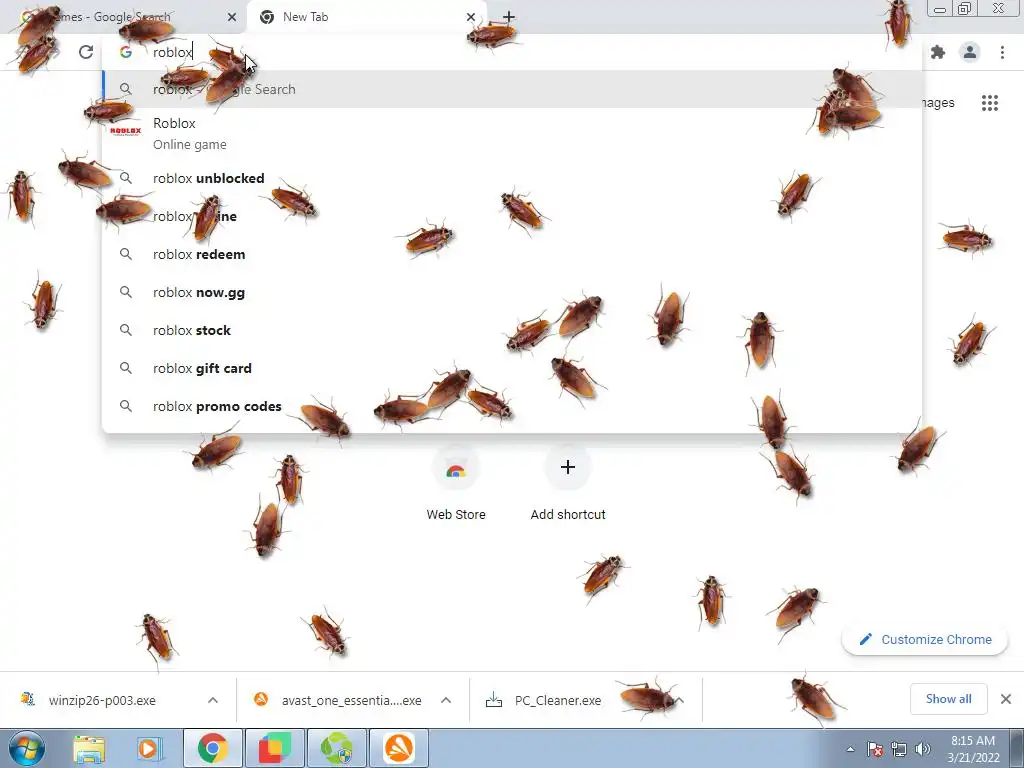Open Chrome's three-dot menu
The width and height of the screenshot is (1024, 768).
tap(1002, 52)
